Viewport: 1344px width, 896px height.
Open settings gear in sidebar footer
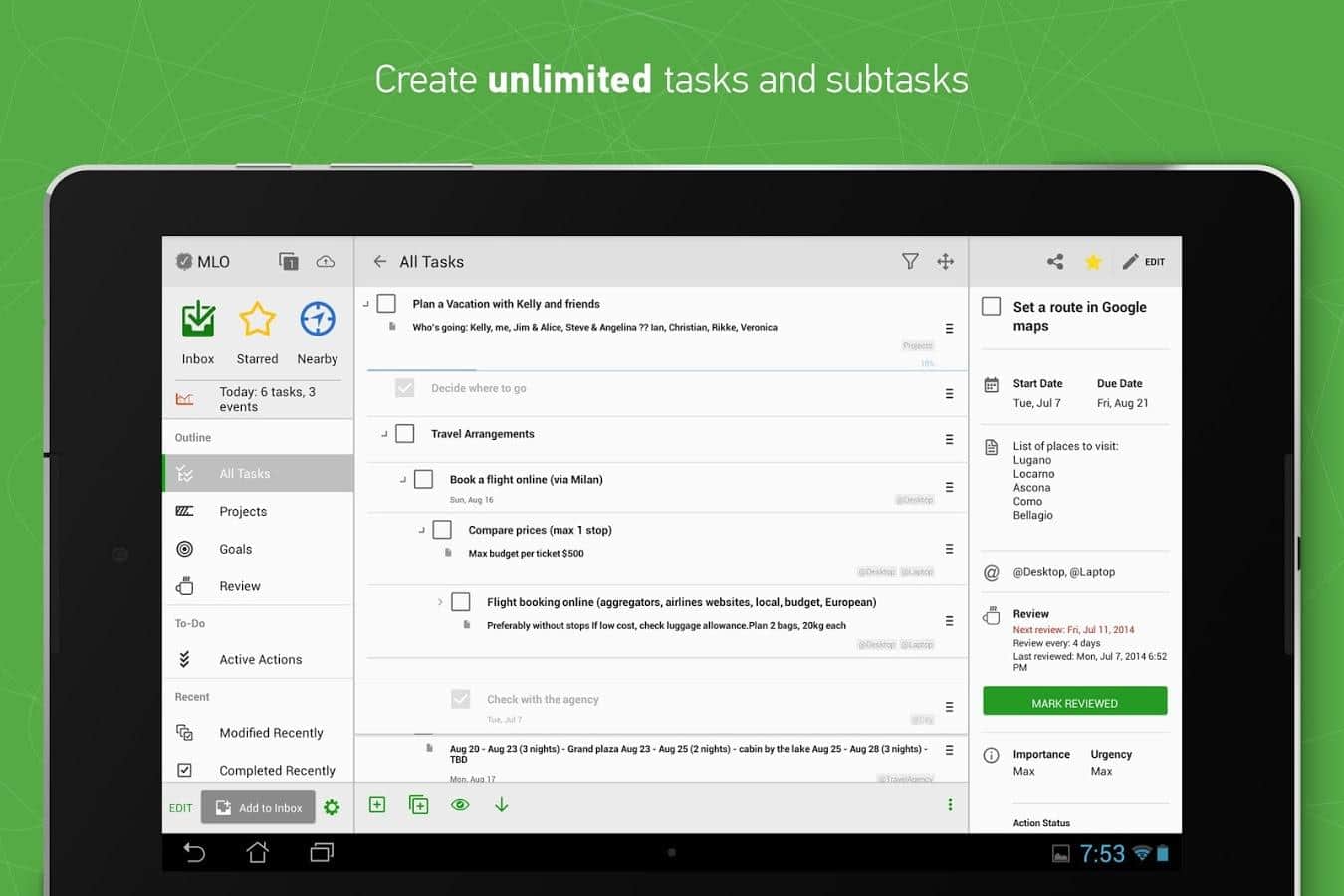(x=332, y=808)
